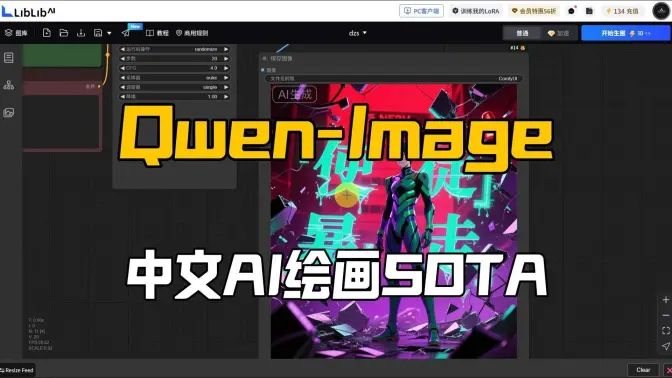The height and width of the screenshot is (378, 672).
Task: Decrease steps value 20 with left arrow
Action: click(123, 59)
